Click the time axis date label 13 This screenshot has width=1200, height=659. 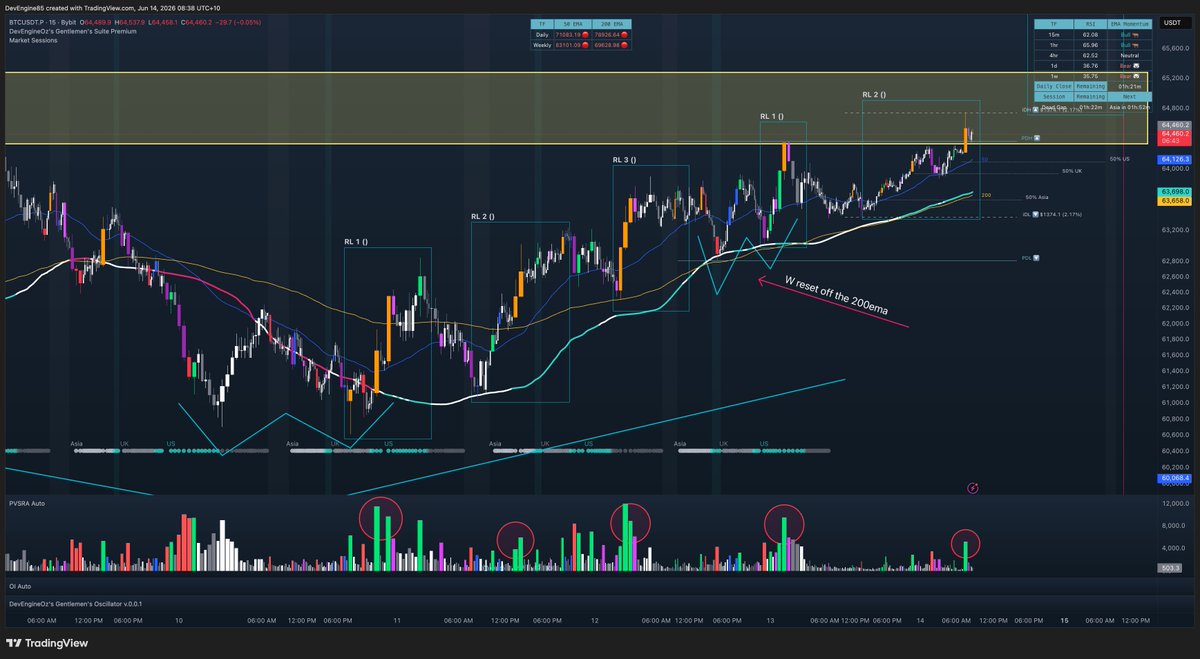(x=769, y=620)
